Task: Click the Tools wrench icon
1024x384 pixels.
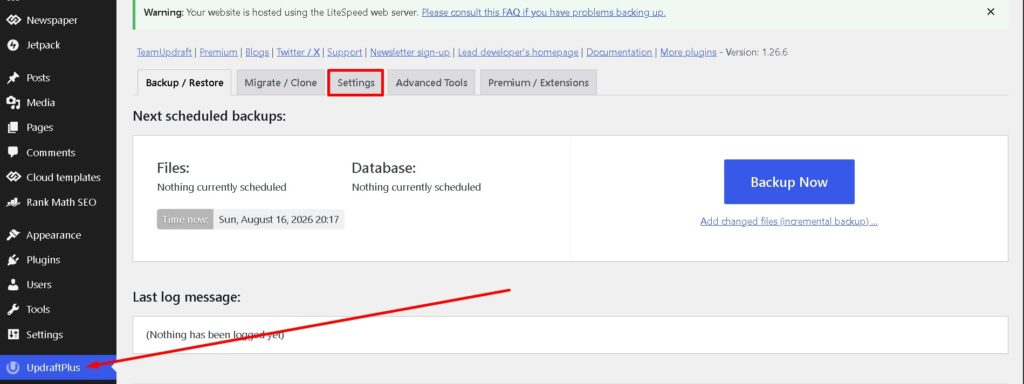Action: point(12,310)
